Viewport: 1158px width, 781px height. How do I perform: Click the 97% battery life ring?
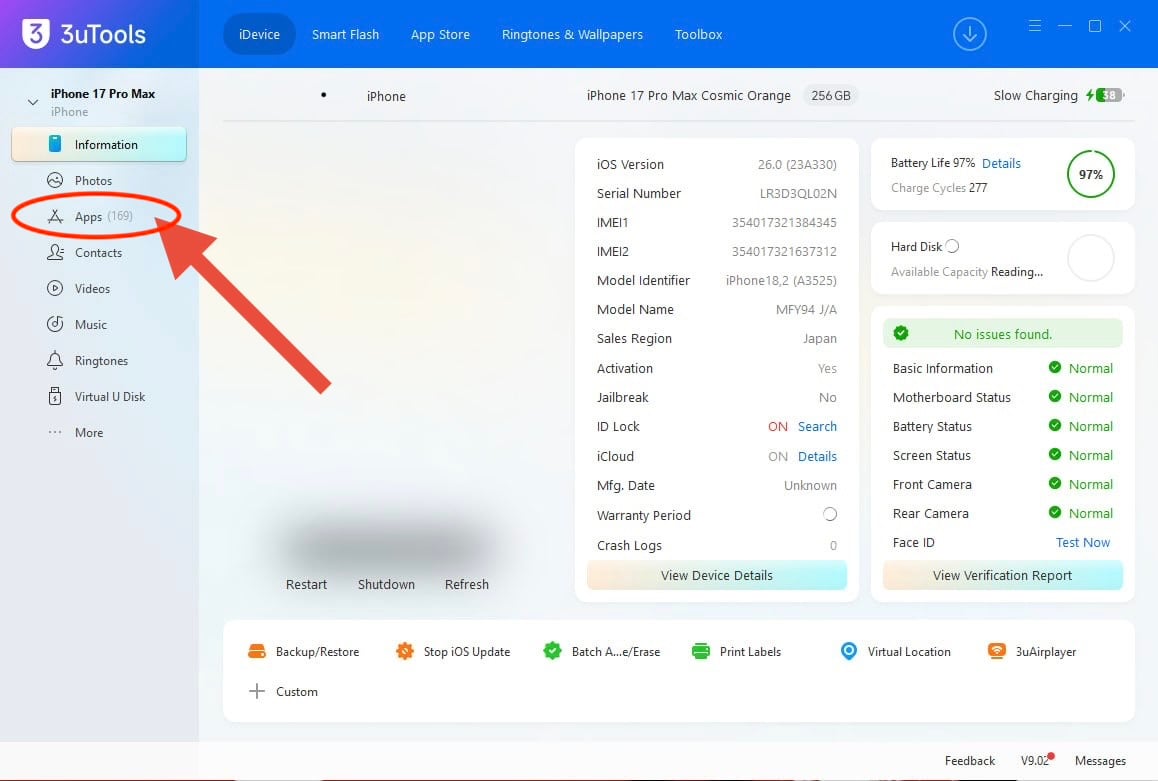pyautogui.click(x=1090, y=174)
